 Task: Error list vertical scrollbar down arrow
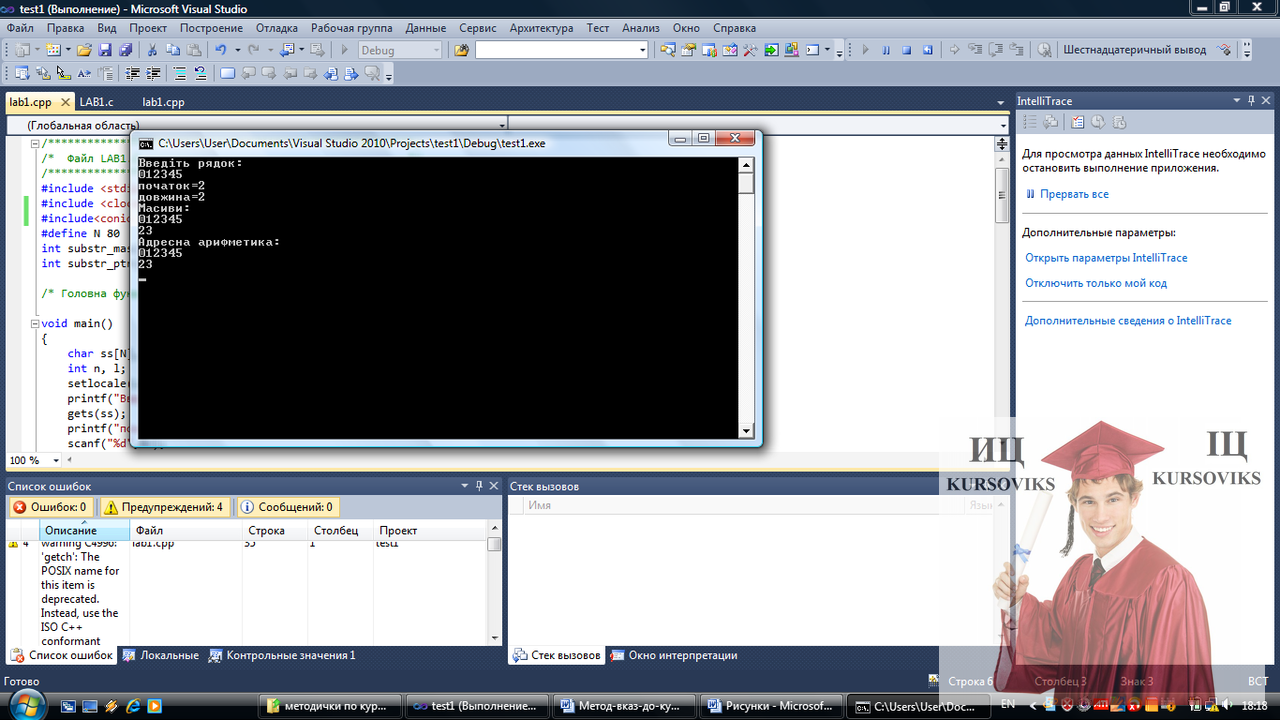point(494,637)
